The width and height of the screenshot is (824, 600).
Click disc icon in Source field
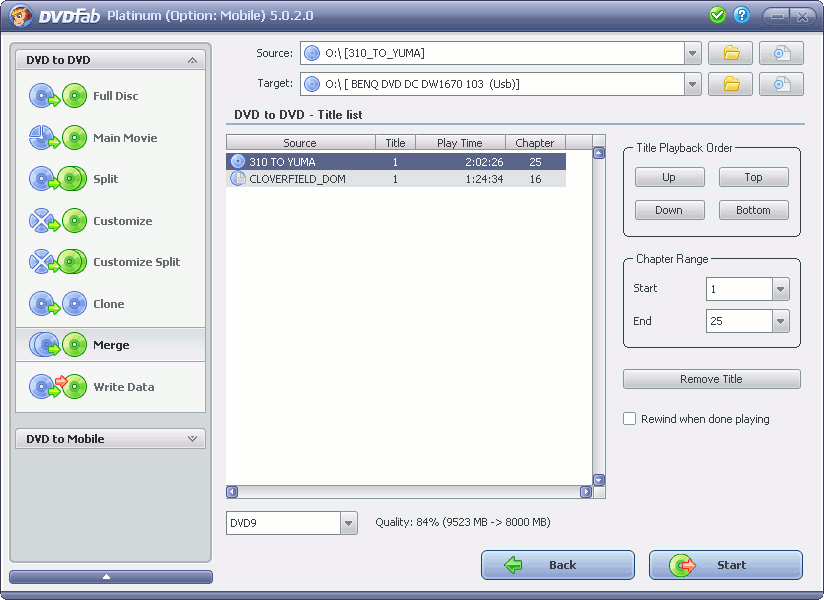coord(312,53)
